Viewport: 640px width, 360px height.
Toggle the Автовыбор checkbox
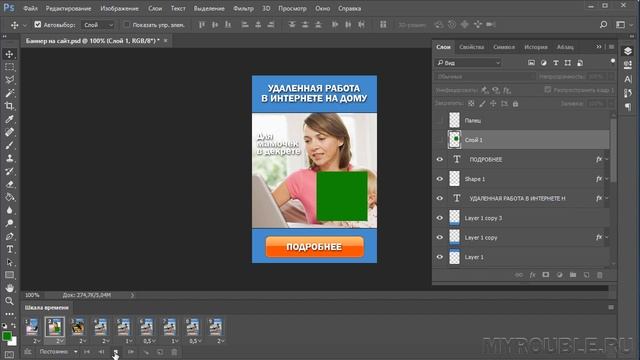click(x=38, y=24)
